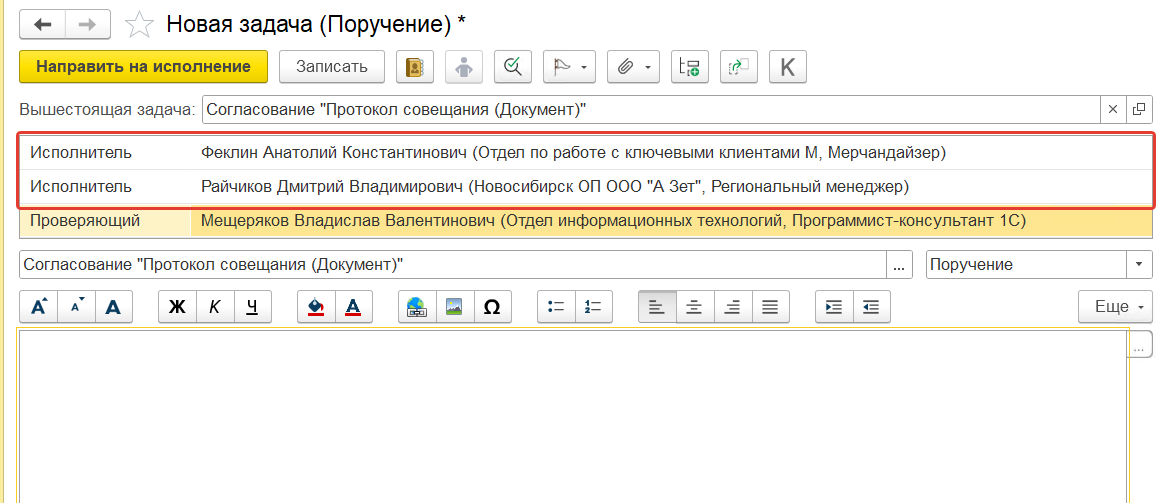Screen dimensions: 1163x503
Task: Insert a picture into the text
Action: (454, 307)
